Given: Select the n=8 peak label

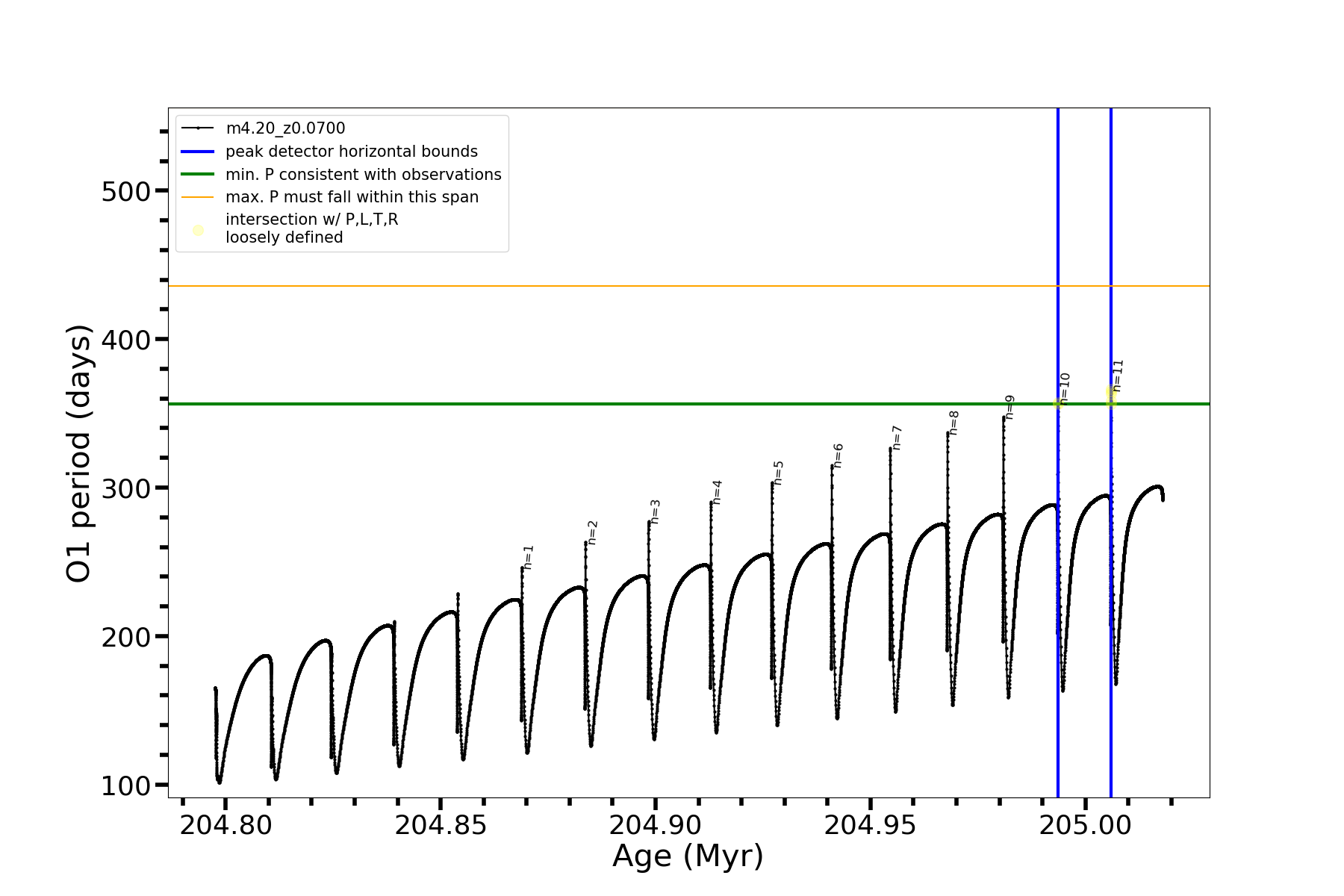Looking at the screenshot, I should [954, 423].
